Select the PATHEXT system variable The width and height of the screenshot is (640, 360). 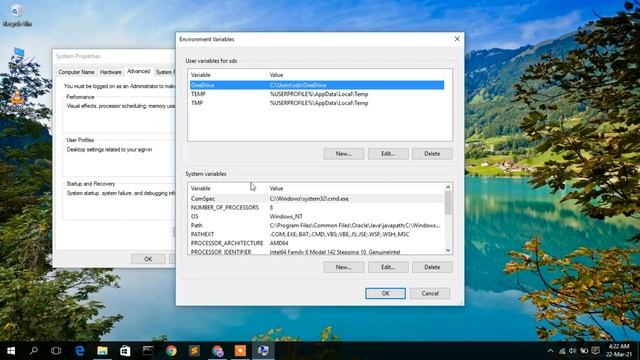(316, 234)
